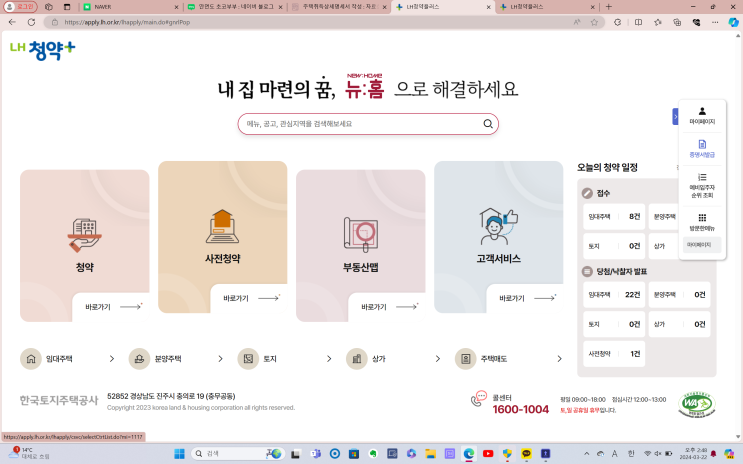Image resolution: width=743 pixels, height=464 pixels.
Task: Switch to the 네이버 블로그 browser tab
Action: (235, 7)
